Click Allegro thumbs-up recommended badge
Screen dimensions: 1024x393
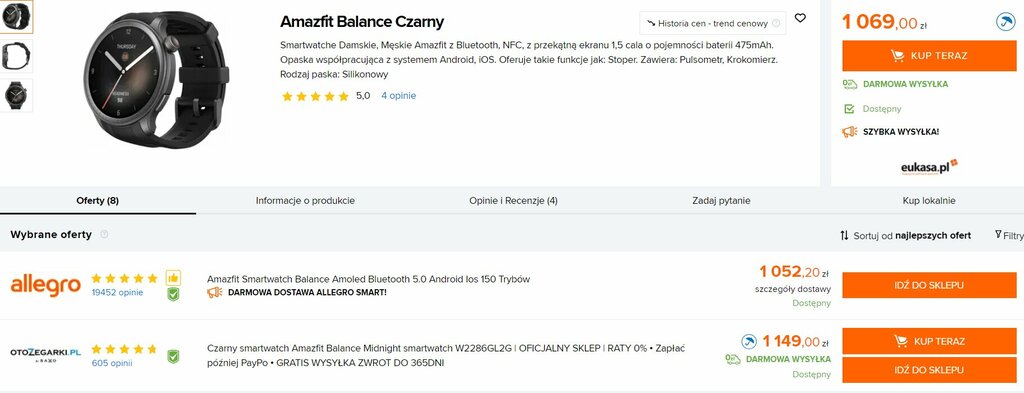point(172,277)
